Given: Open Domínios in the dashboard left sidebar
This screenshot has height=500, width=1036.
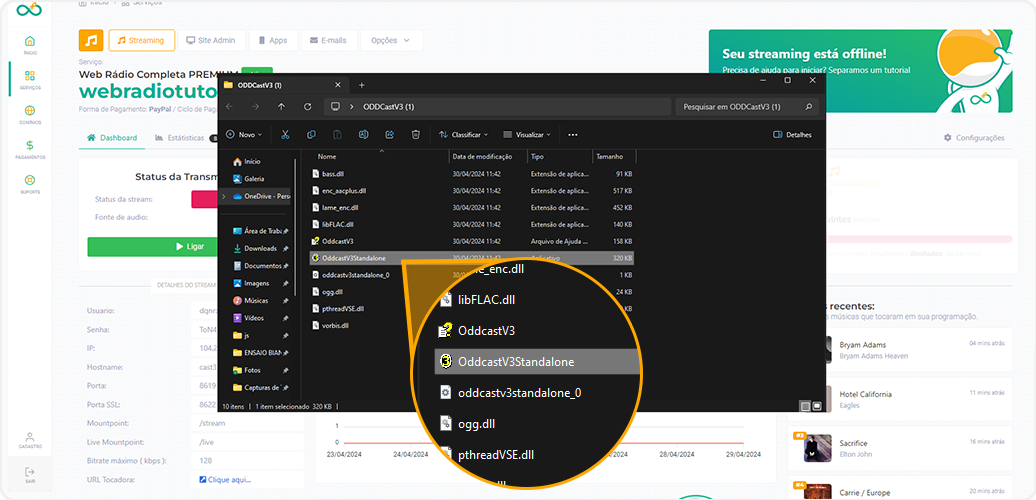Looking at the screenshot, I should coord(30,115).
